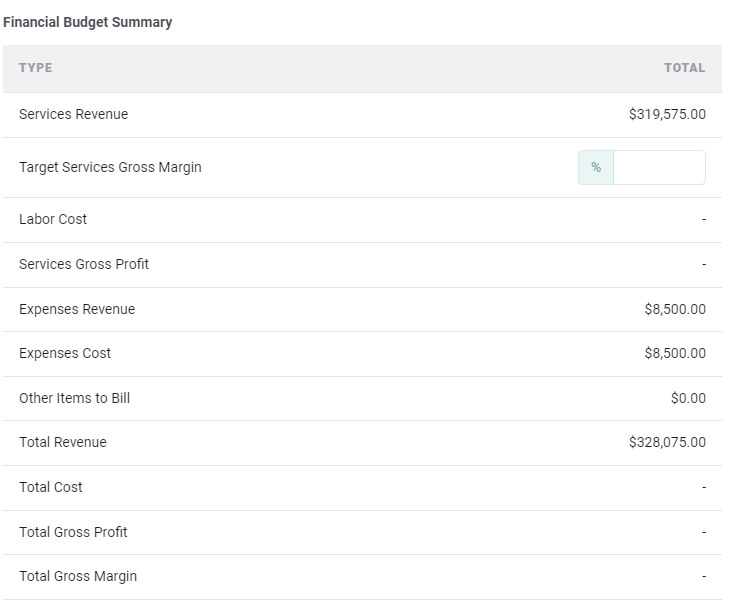Click the Services Gross Profit row label
This screenshot has width=744, height=608.
[x=84, y=264]
